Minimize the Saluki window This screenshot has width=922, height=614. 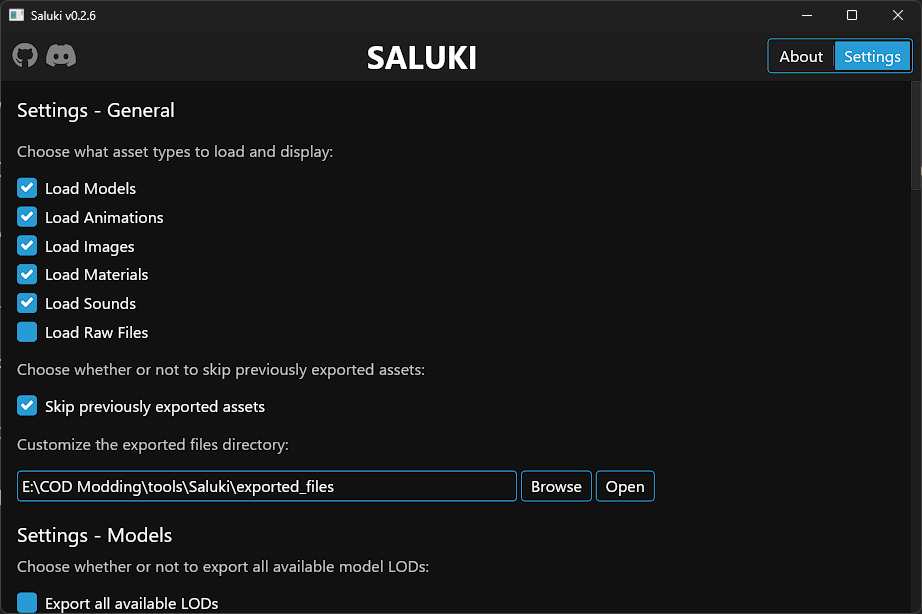[806, 15]
